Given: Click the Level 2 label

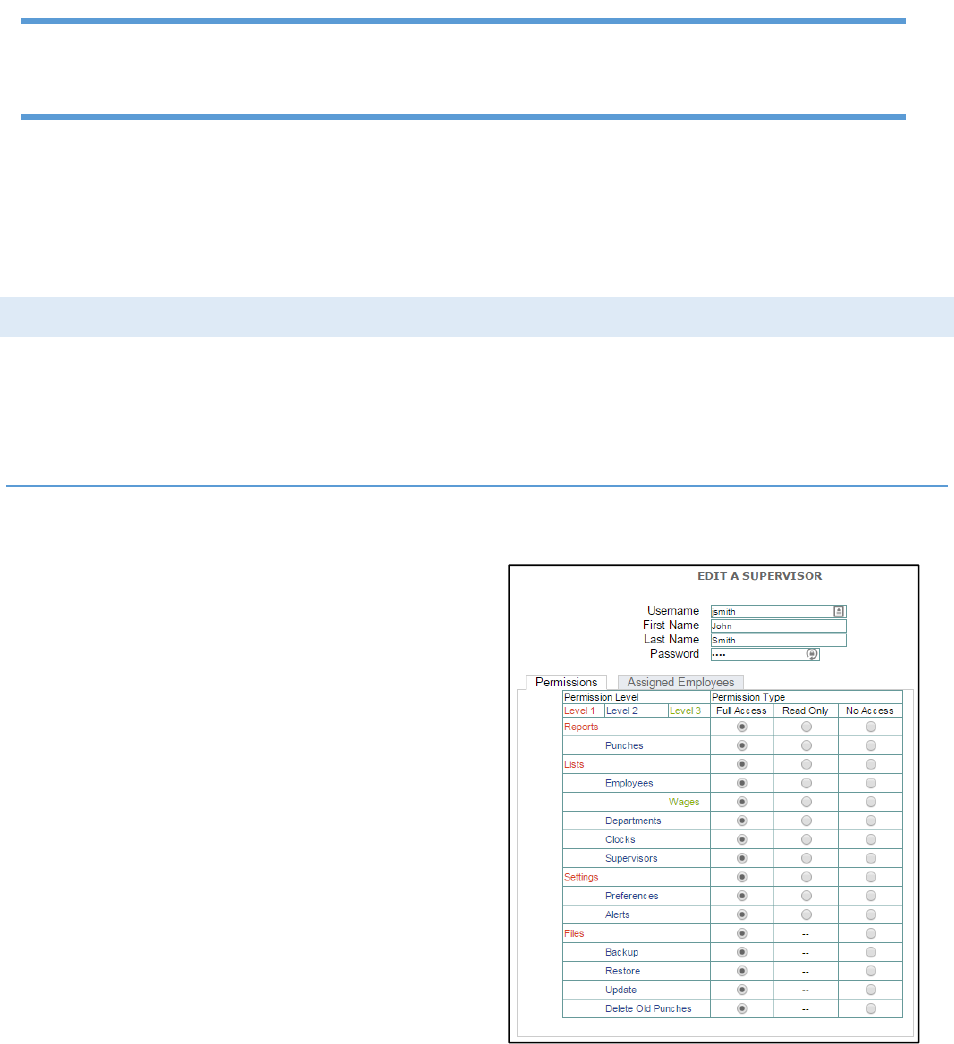Looking at the screenshot, I should pyautogui.click(x=621, y=710).
